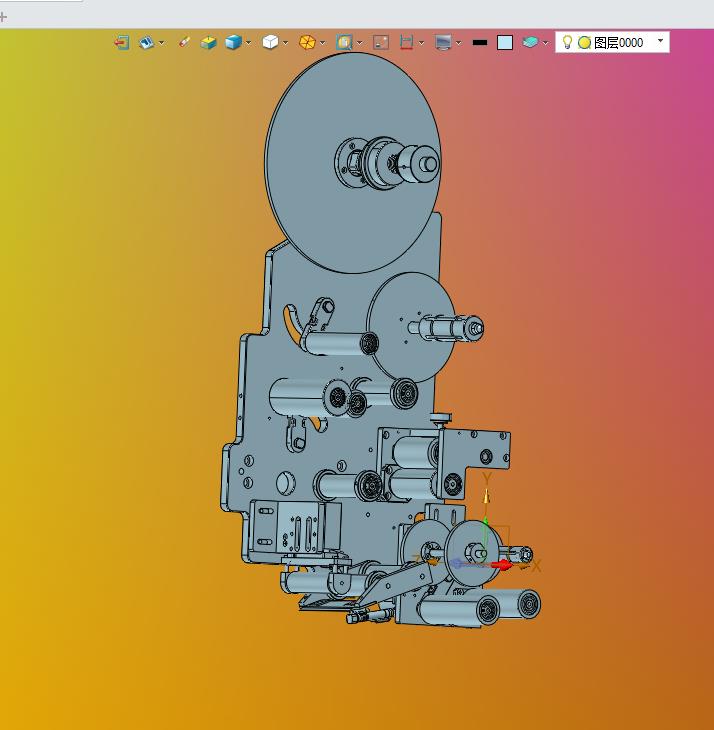Select the eraser/brush tool icon

184,42
